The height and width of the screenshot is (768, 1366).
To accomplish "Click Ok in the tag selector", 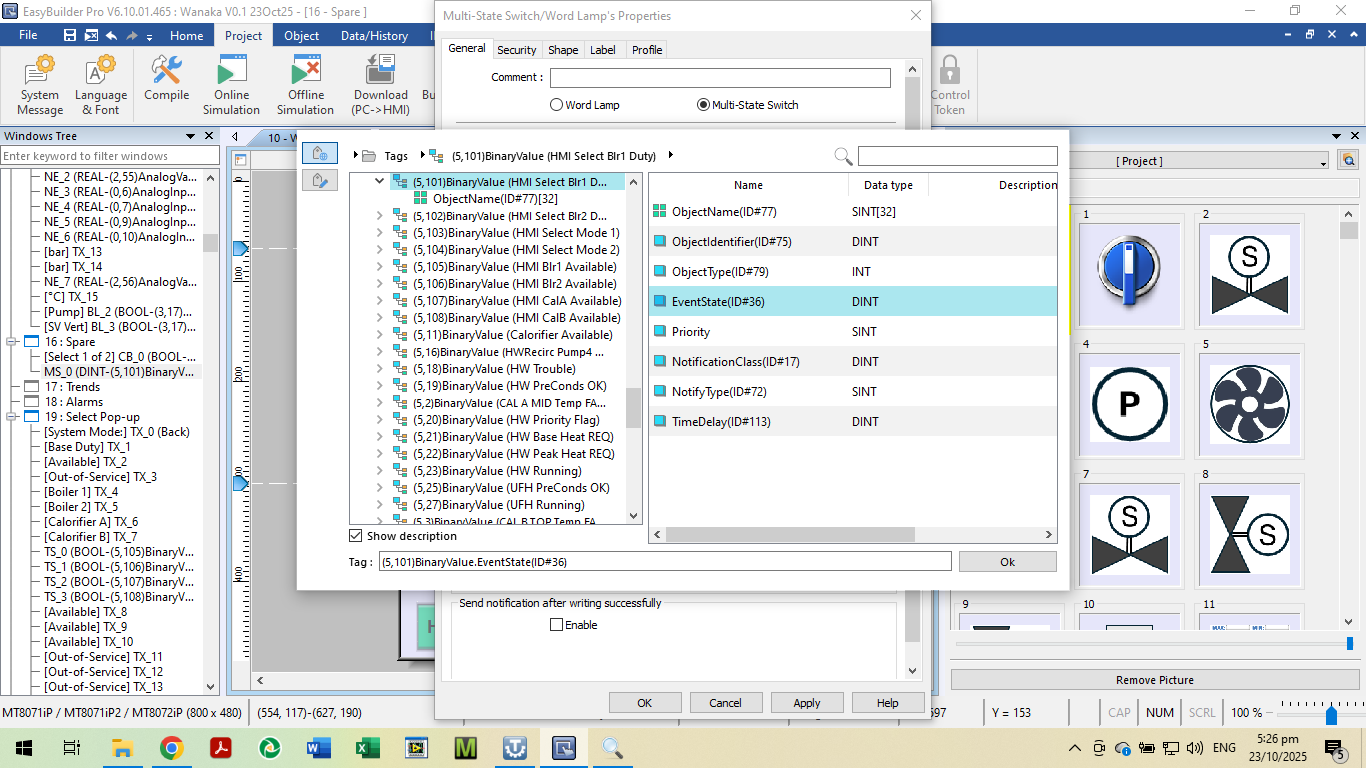I will point(1007,562).
